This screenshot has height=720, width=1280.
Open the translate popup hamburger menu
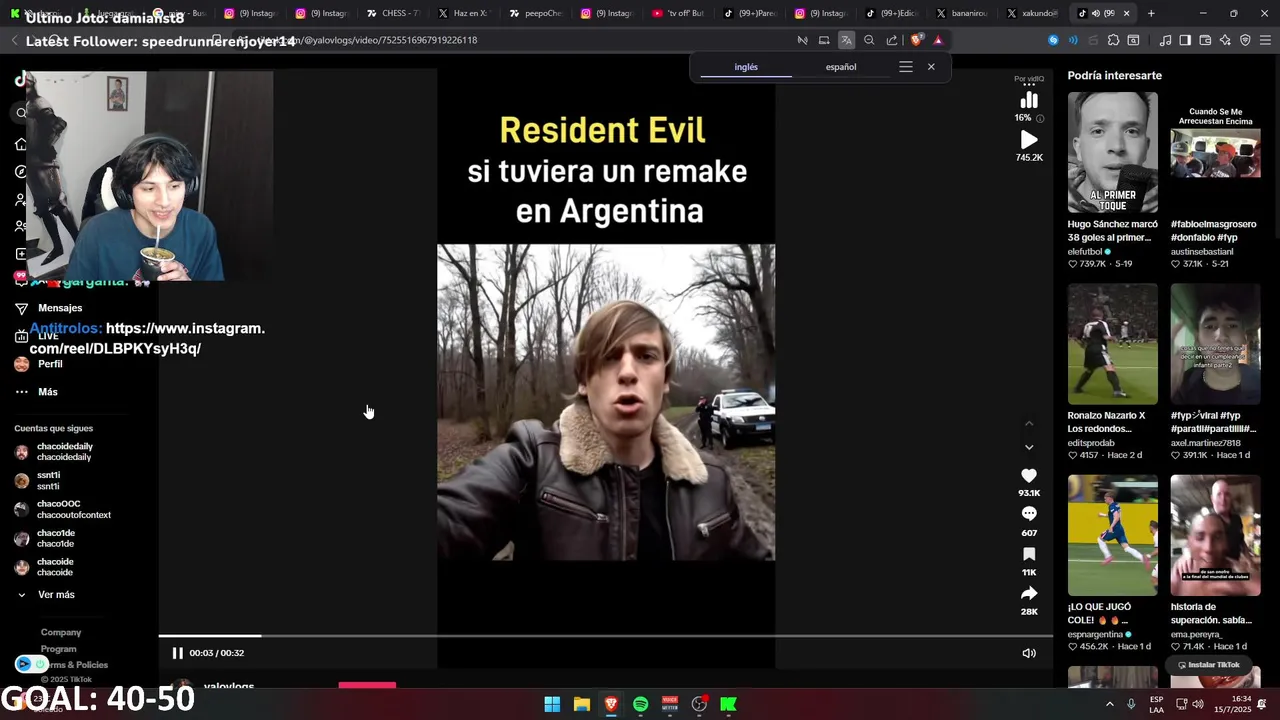tap(906, 67)
